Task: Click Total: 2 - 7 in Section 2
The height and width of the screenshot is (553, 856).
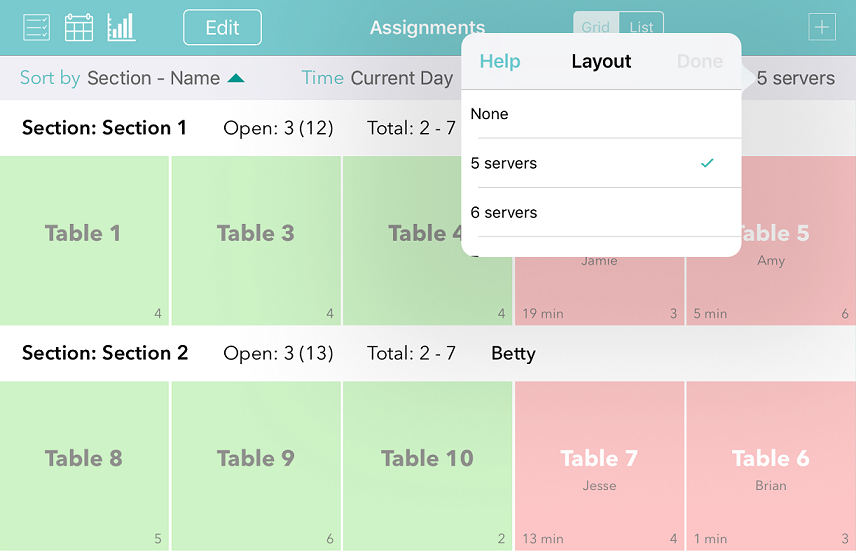Action: point(411,354)
